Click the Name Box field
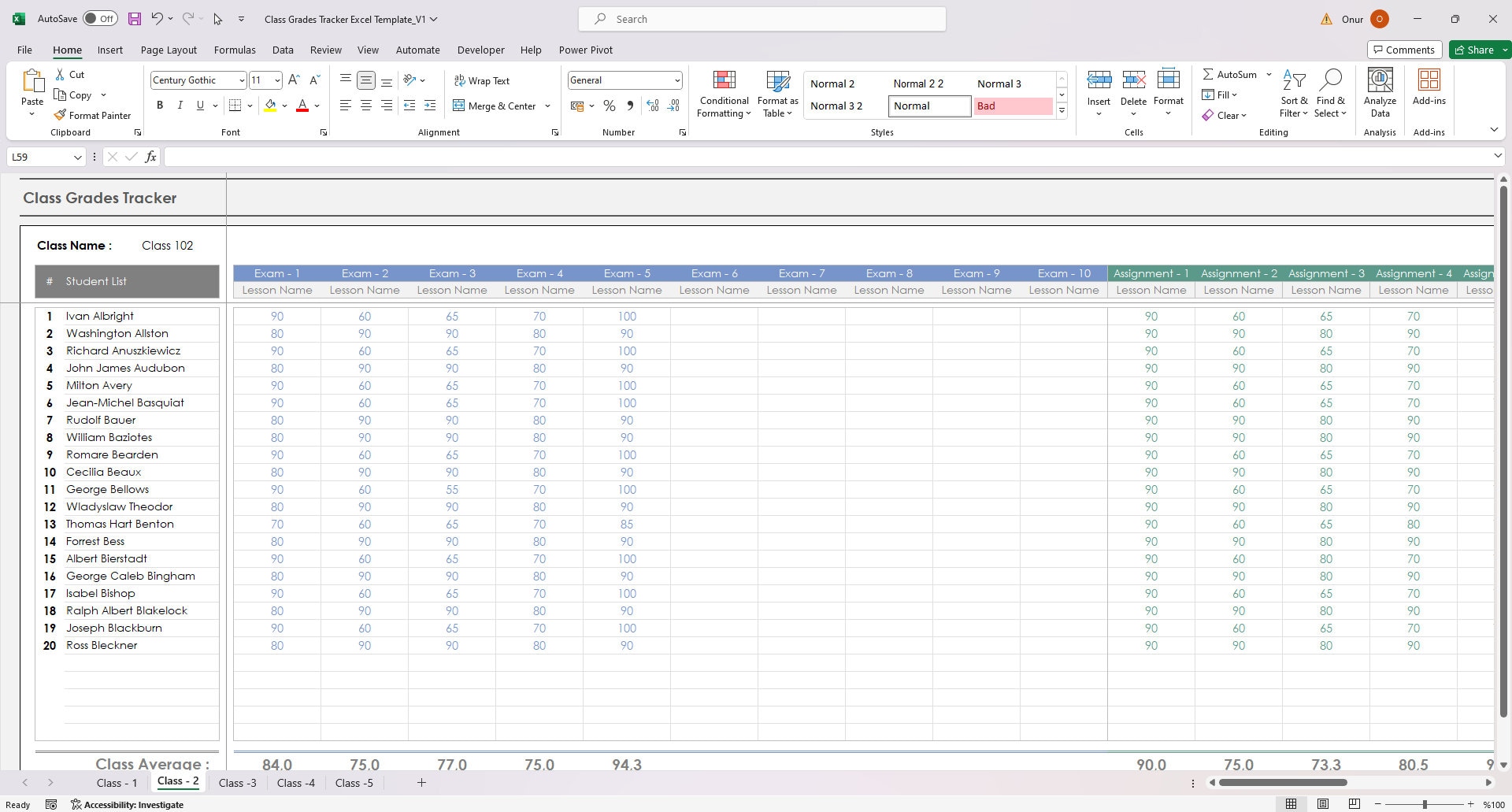The width and height of the screenshot is (1512, 812). click(41, 157)
